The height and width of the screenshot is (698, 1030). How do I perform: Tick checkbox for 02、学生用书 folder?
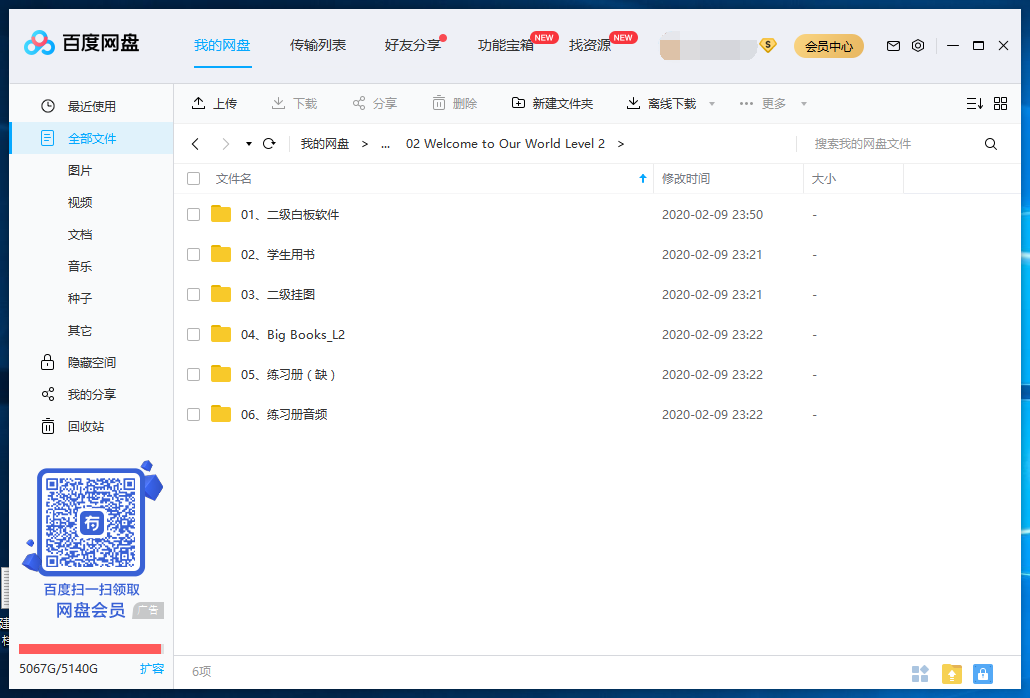click(194, 255)
